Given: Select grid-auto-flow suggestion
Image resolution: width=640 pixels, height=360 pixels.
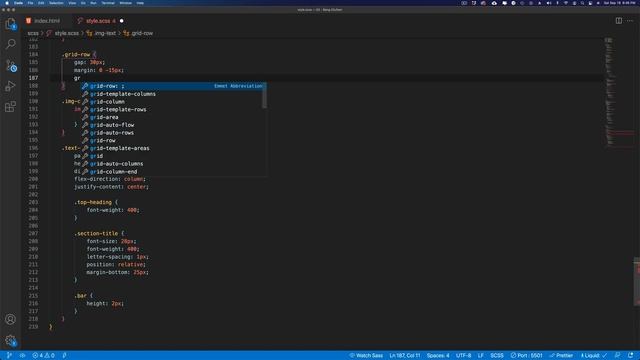Looking at the screenshot, I should [171, 125].
